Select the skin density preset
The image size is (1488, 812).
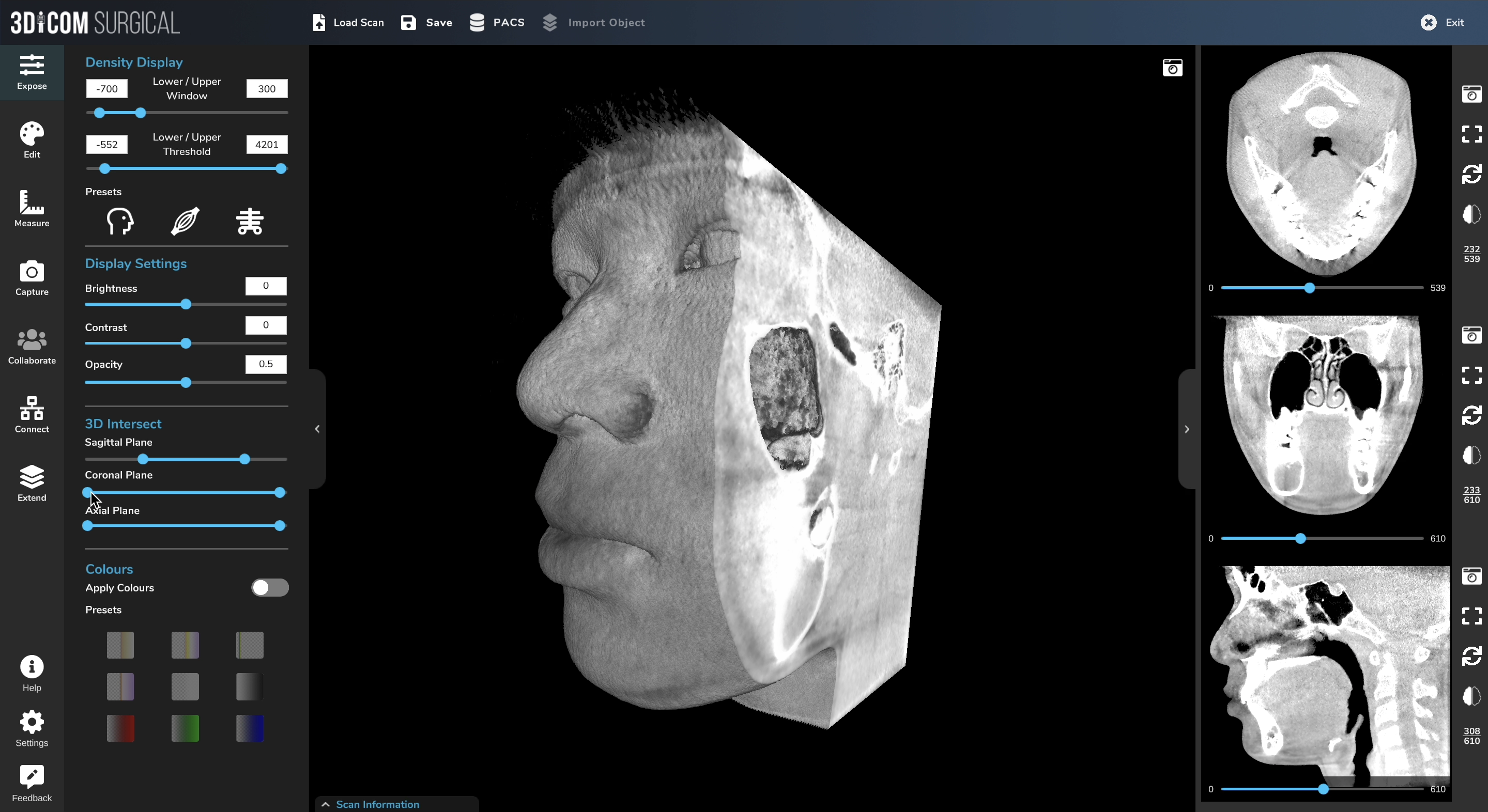pos(119,221)
